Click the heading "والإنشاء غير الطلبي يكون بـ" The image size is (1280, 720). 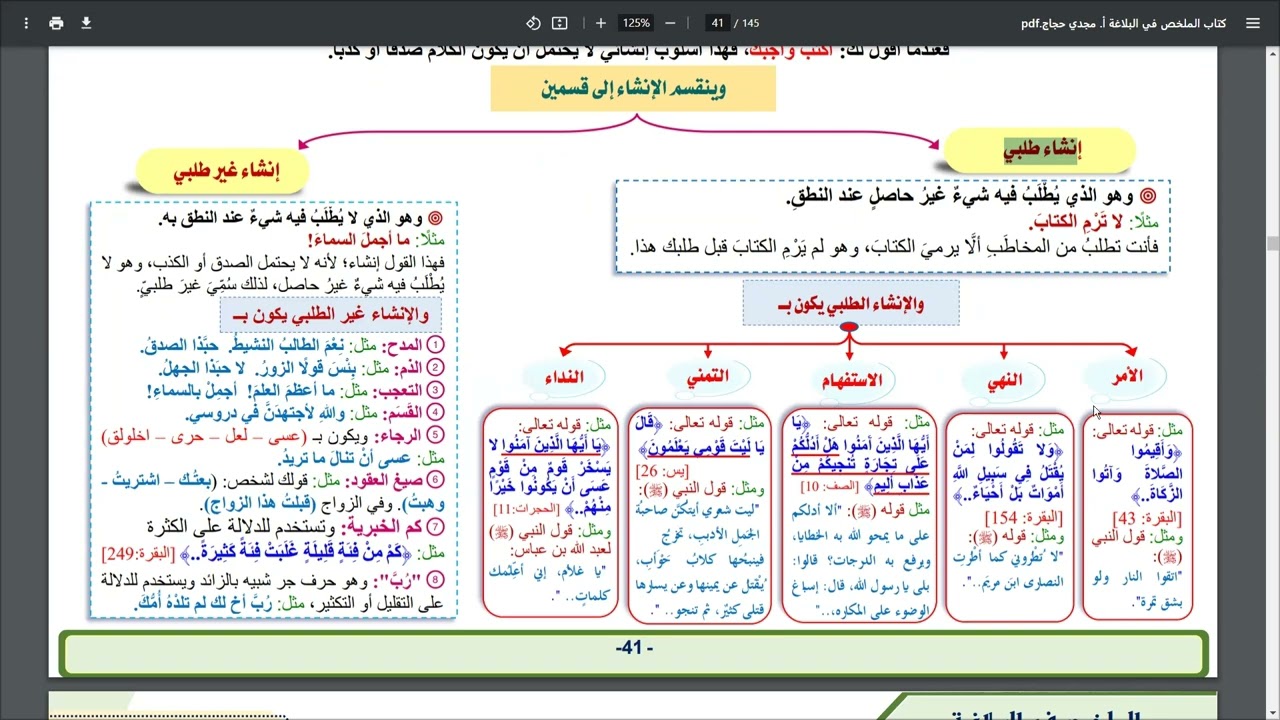[x=330, y=315]
